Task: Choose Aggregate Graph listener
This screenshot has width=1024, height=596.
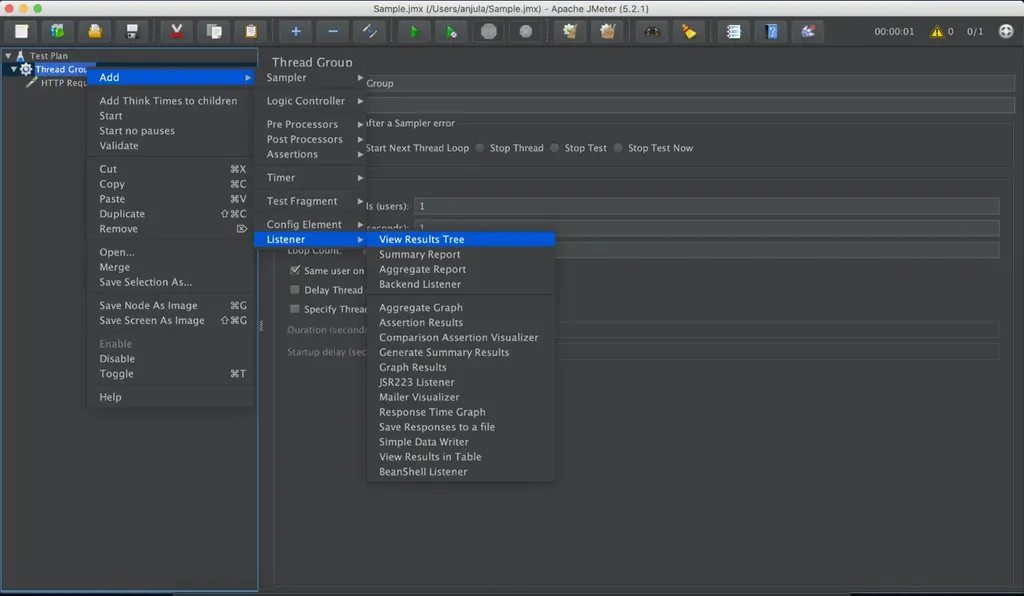Action: pyautogui.click(x=461, y=307)
